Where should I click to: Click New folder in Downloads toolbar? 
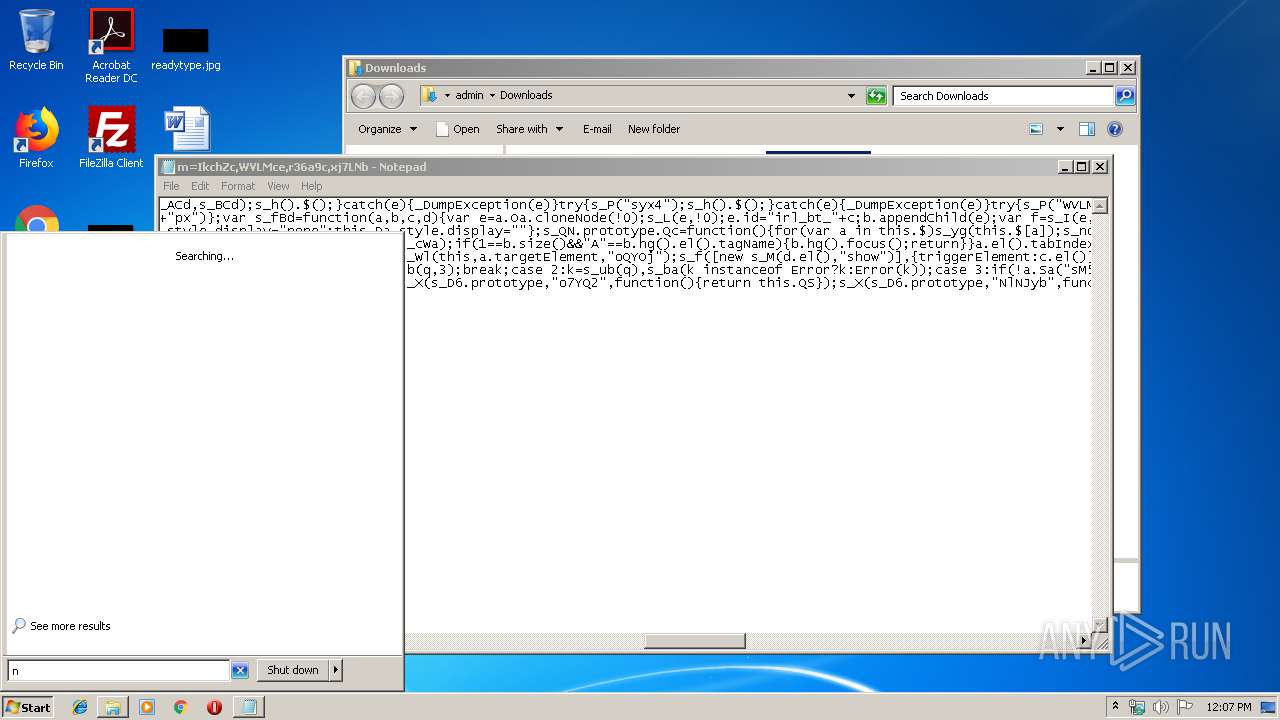click(654, 129)
